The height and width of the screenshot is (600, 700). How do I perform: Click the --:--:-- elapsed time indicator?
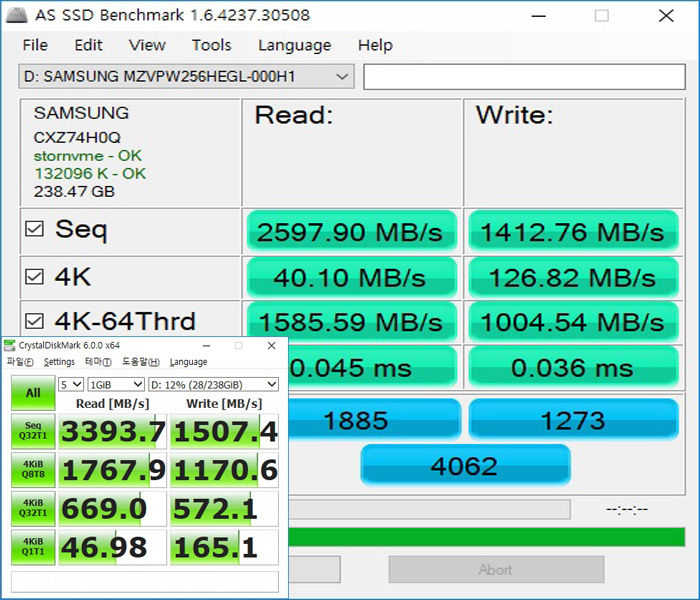(627, 509)
